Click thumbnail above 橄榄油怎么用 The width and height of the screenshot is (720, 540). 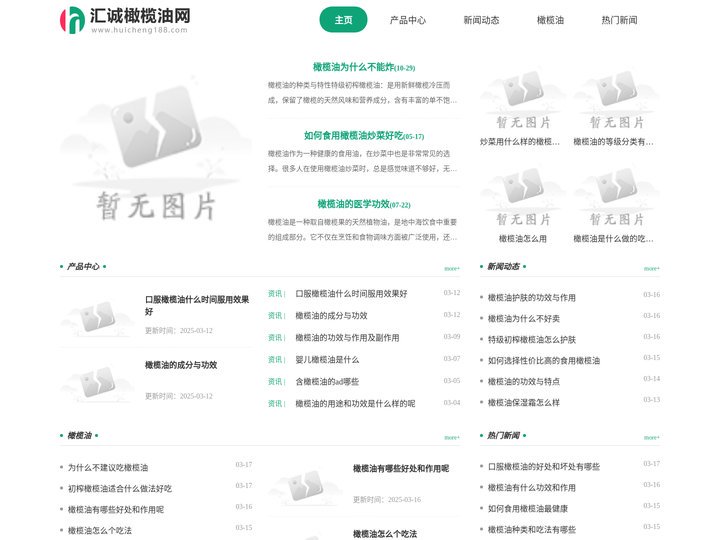click(522, 196)
